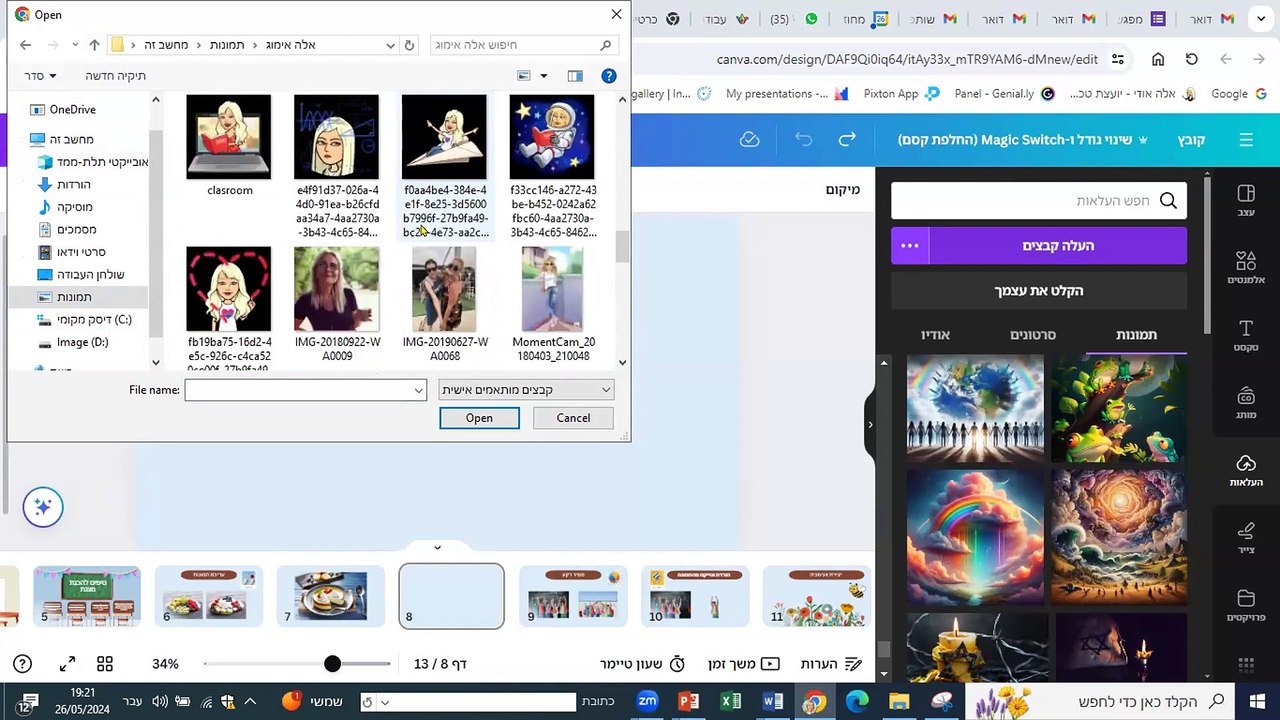Click העלה קבצים upload files button
Image resolution: width=1280 pixels, height=720 pixels.
(1058, 246)
